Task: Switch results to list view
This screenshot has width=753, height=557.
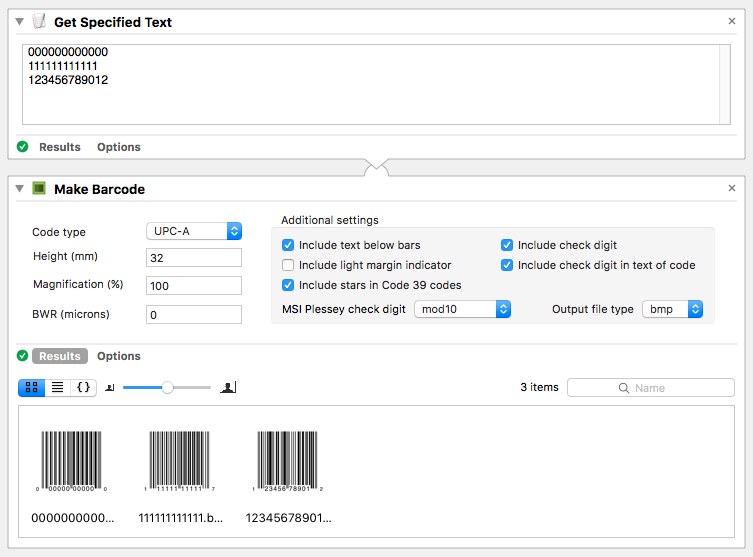Action: 57,387
